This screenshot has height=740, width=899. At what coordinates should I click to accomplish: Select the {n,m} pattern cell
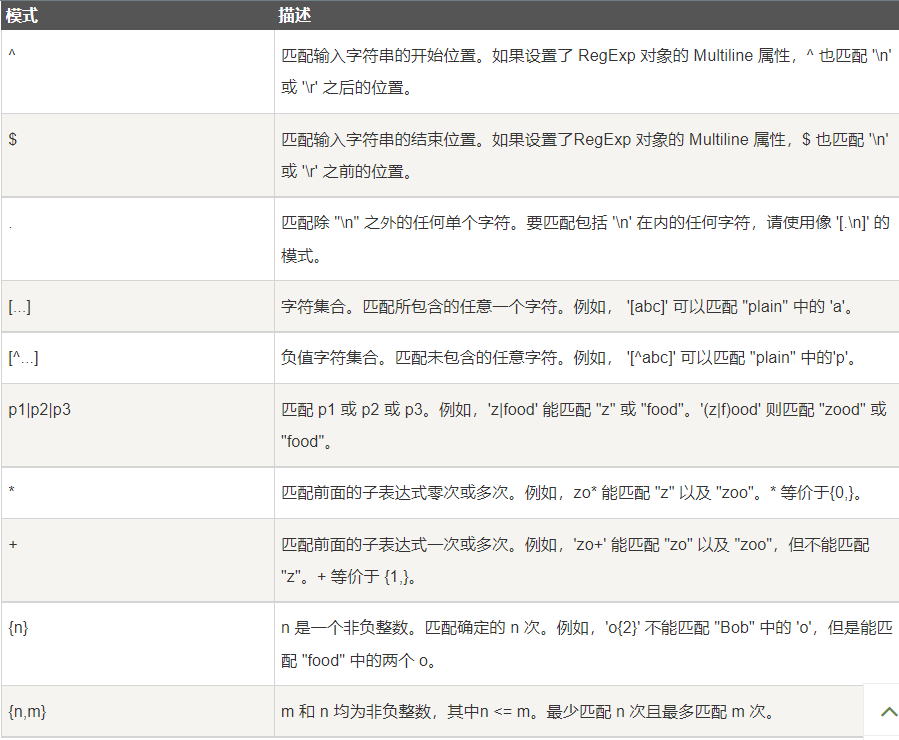click(x=138, y=711)
